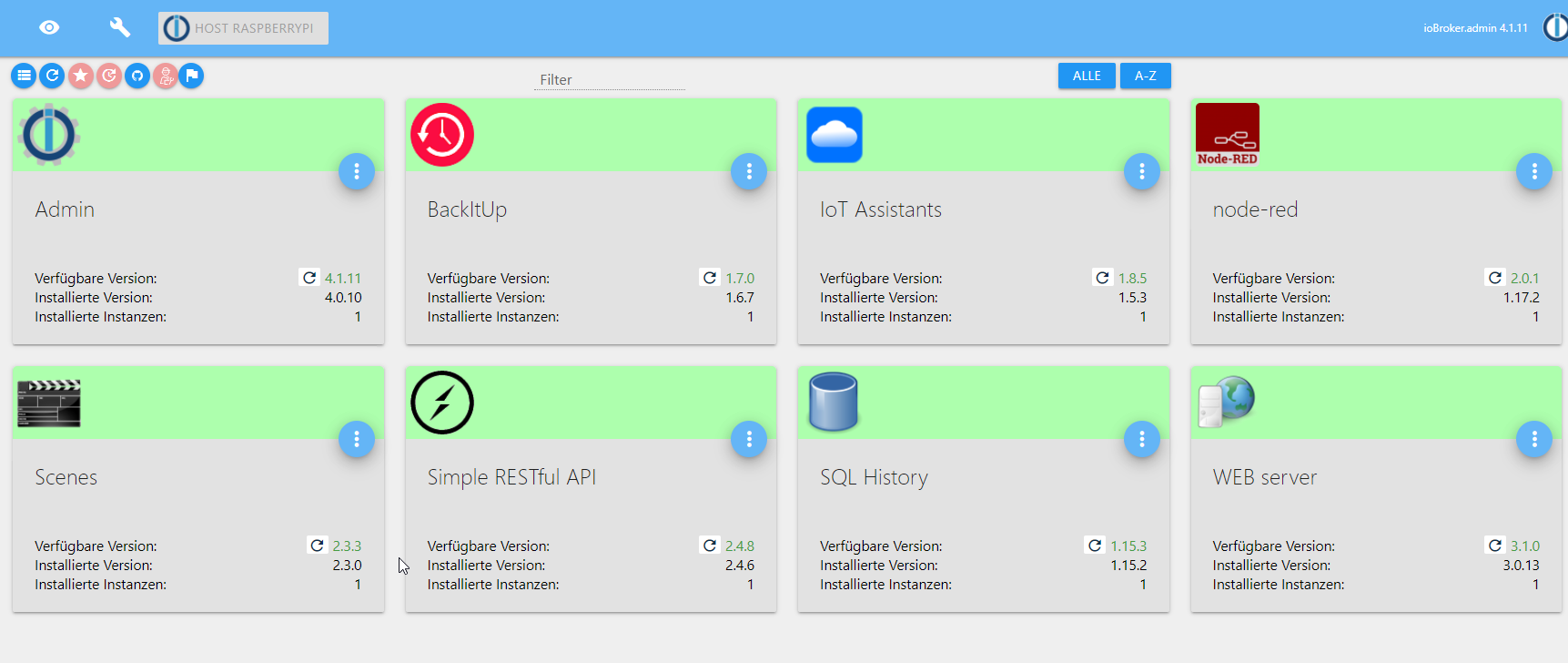
Task: Click available version 2.0.1 on node-red
Action: point(1525,278)
